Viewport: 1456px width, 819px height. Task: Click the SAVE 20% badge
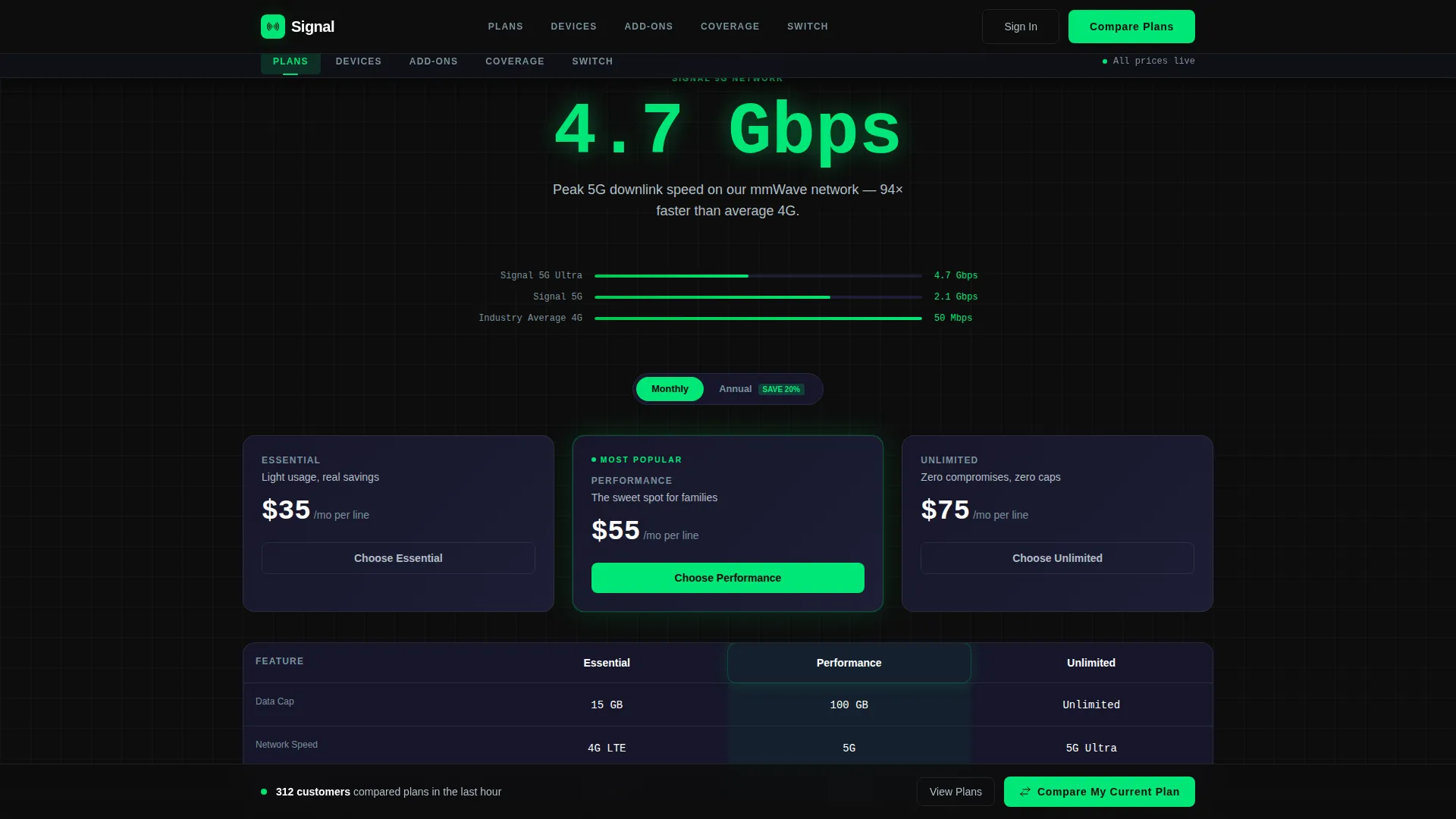click(781, 389)
